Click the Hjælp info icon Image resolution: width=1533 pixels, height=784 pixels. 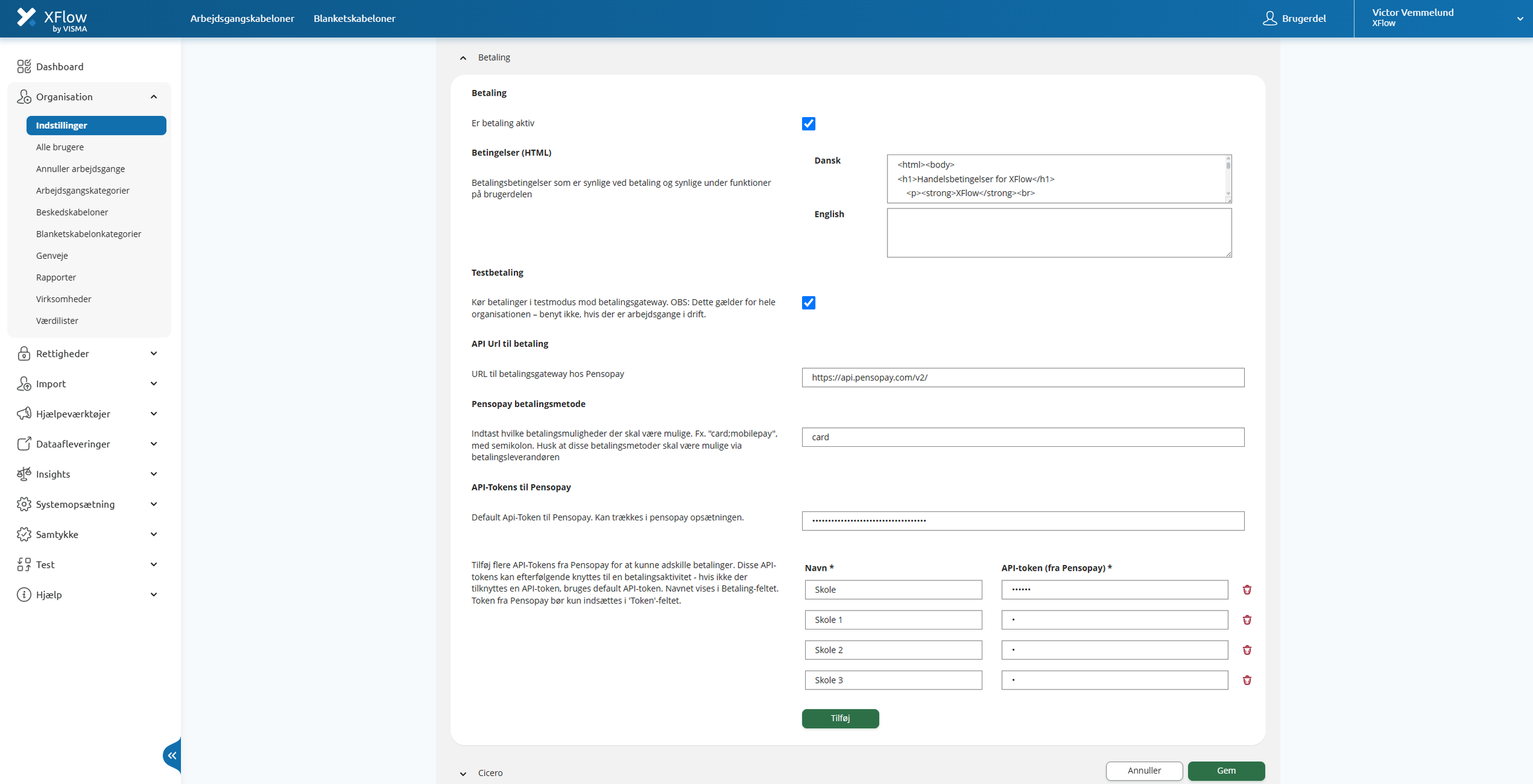(24, 595)
